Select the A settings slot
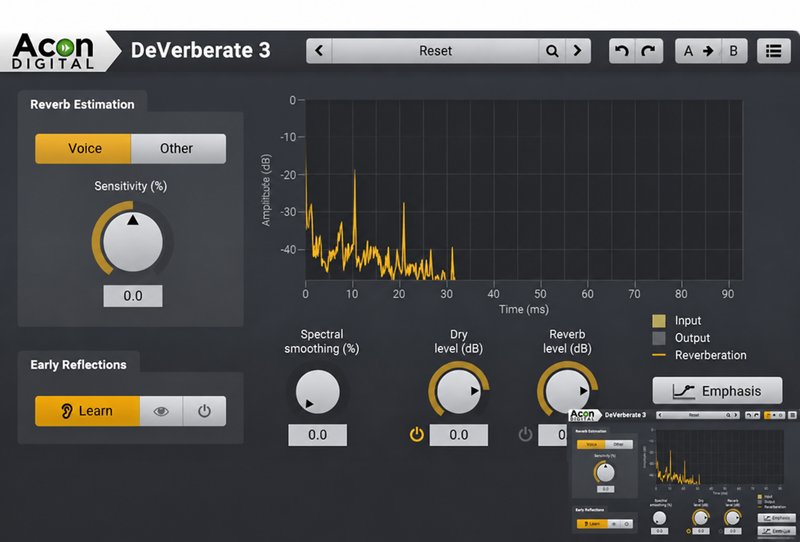The width and height of the screenshot is (800, 542). point(688,51)
